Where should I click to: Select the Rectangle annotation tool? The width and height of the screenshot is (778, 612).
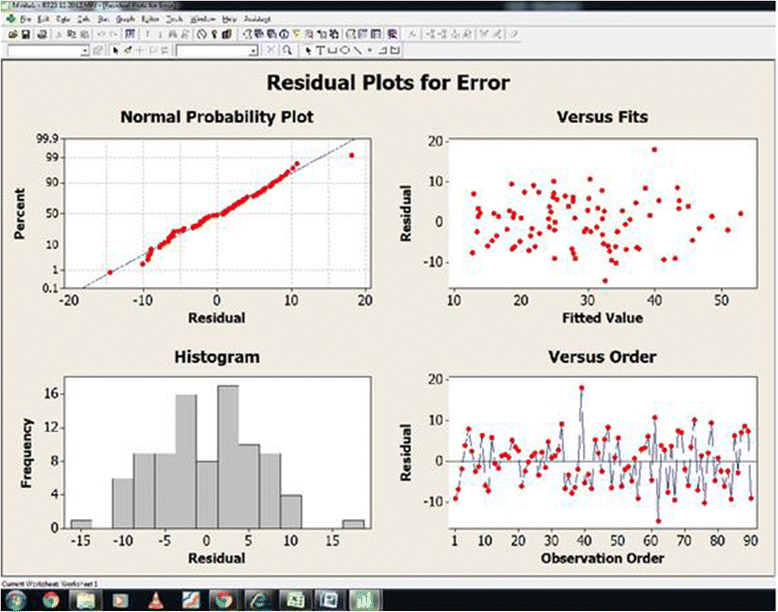[333, 50]
